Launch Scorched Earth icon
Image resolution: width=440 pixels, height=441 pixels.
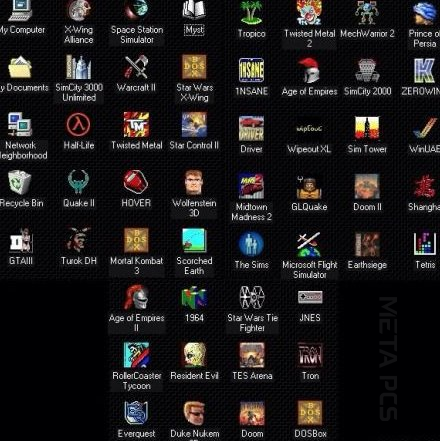click(194, 240)
